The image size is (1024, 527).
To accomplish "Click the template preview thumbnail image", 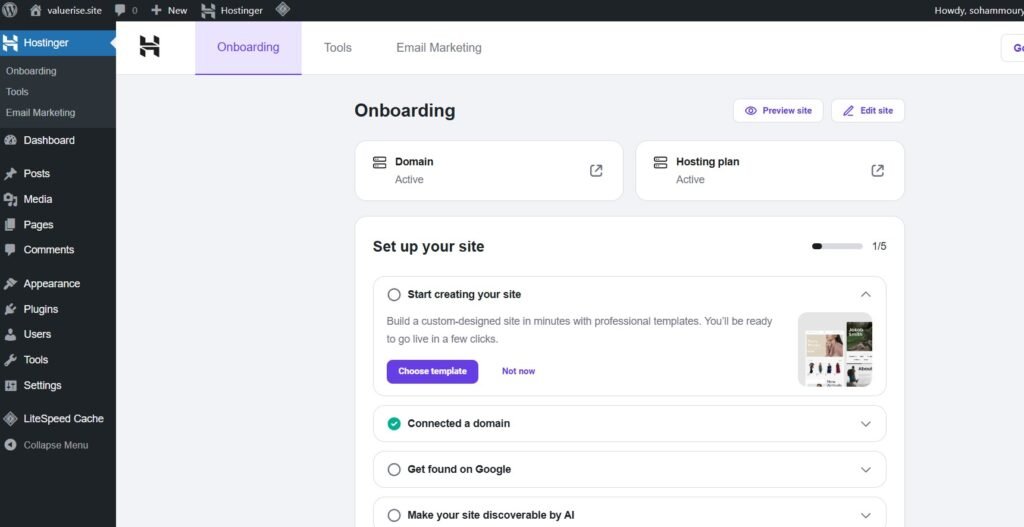I will [835, 349].
